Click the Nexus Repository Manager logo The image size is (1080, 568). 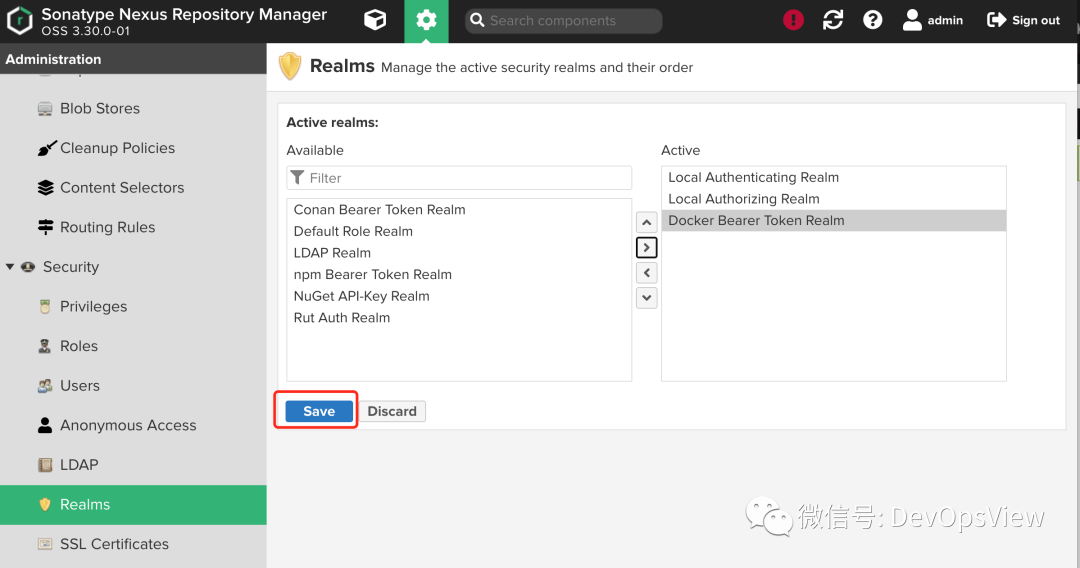pos(19,21)
